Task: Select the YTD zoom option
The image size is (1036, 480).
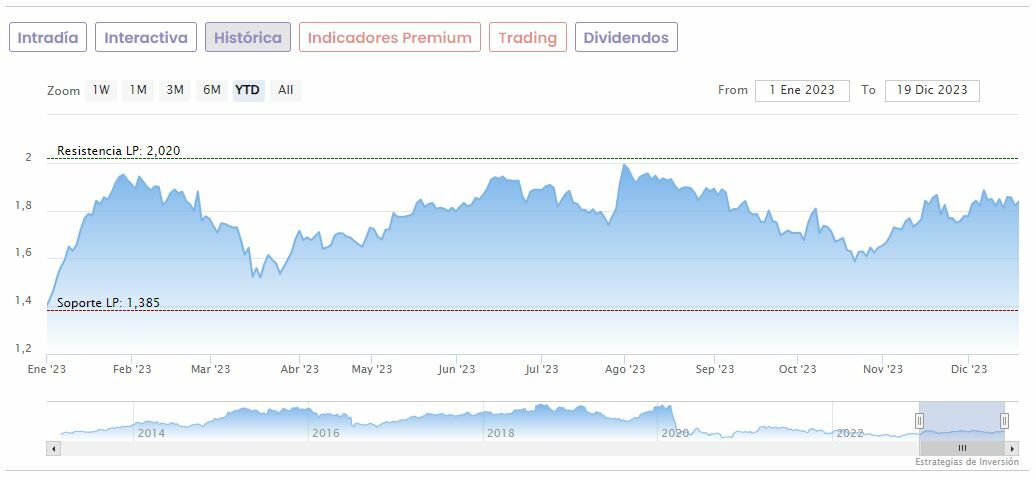Action: coord(248,90)
